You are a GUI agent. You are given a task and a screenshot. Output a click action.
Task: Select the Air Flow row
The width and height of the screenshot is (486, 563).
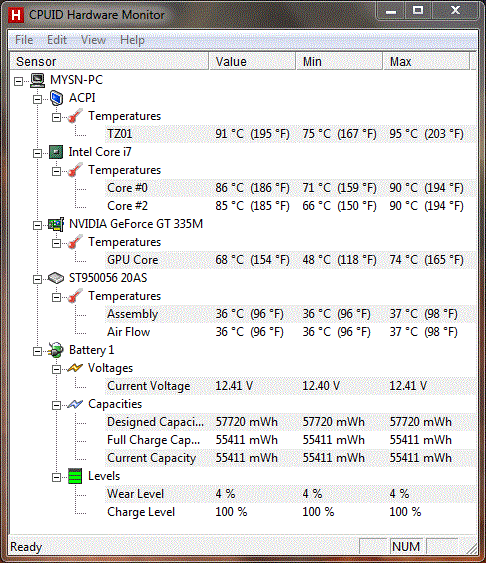click(290, 332)
